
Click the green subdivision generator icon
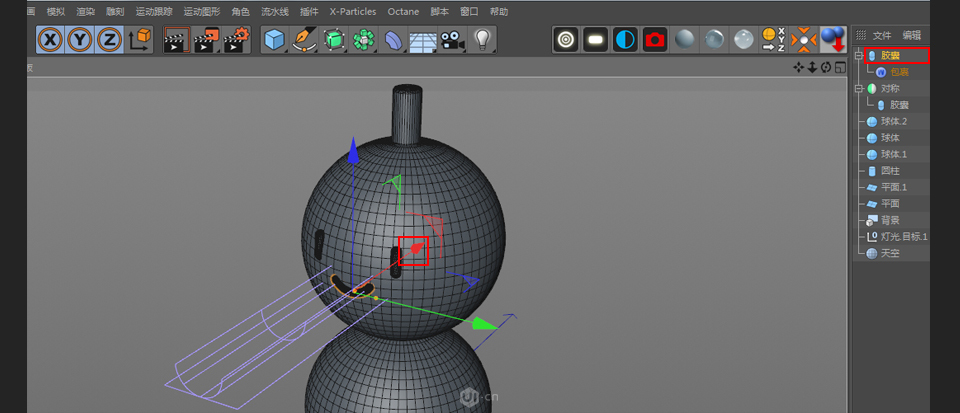click(334, 40)
